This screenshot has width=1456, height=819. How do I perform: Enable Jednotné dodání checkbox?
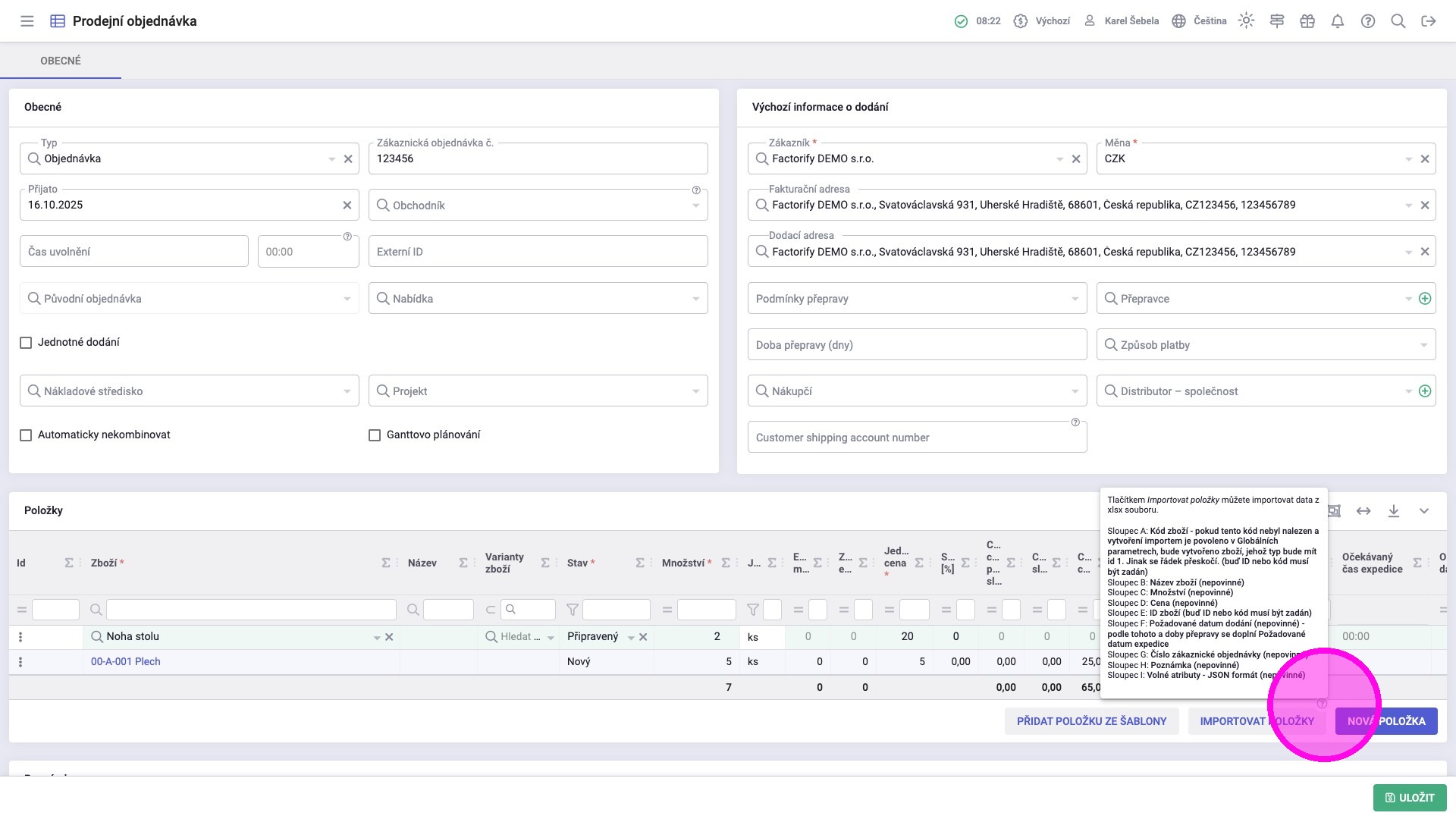coord(26,343)
